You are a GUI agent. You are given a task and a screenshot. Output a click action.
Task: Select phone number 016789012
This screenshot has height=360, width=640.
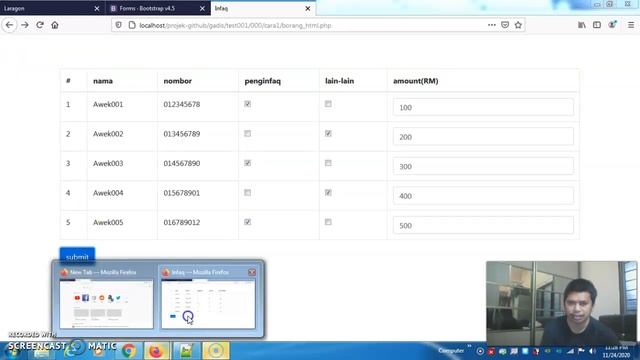coord(182,222)
